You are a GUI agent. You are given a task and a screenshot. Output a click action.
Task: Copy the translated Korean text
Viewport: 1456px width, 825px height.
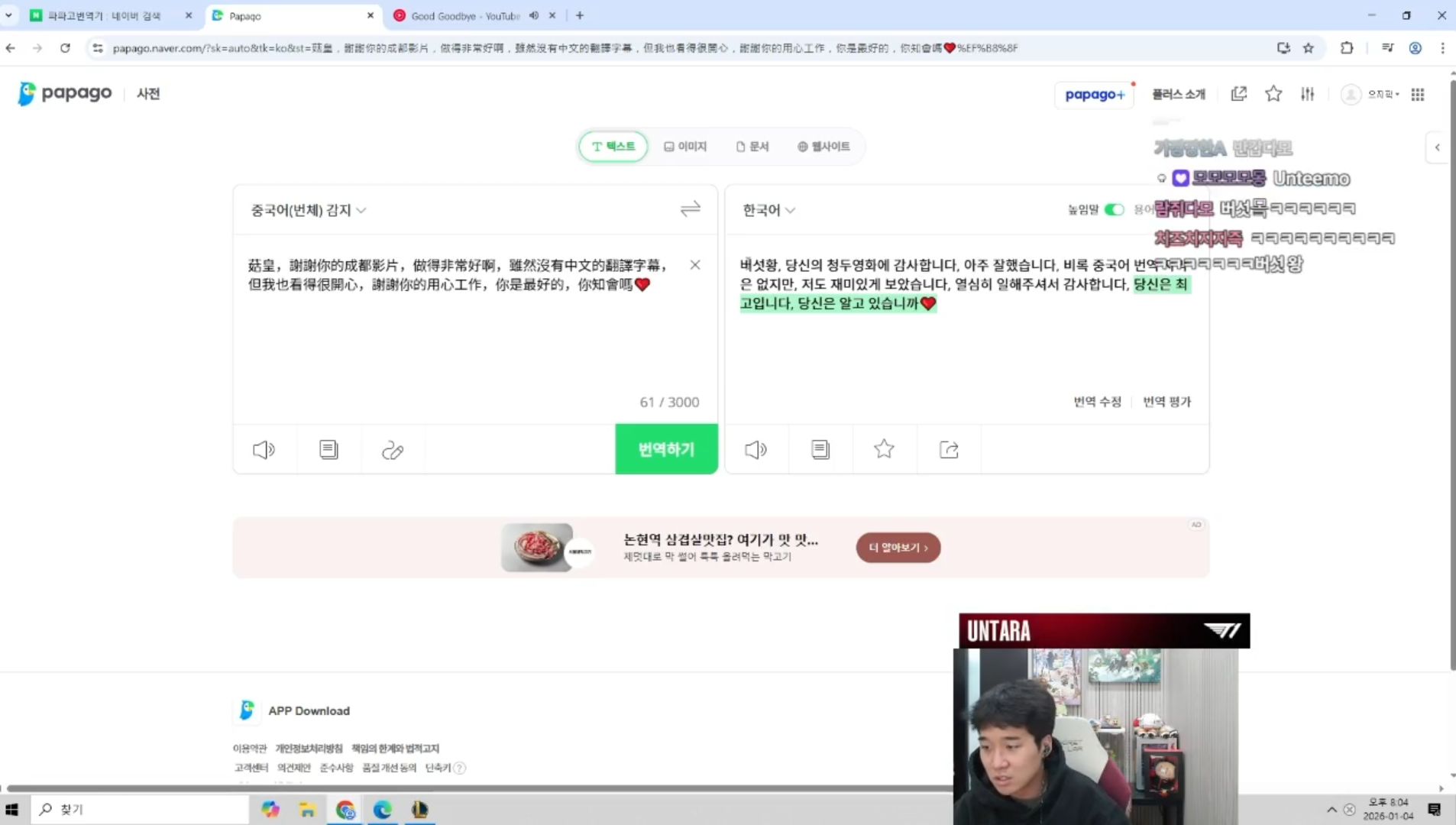(820, 450)
